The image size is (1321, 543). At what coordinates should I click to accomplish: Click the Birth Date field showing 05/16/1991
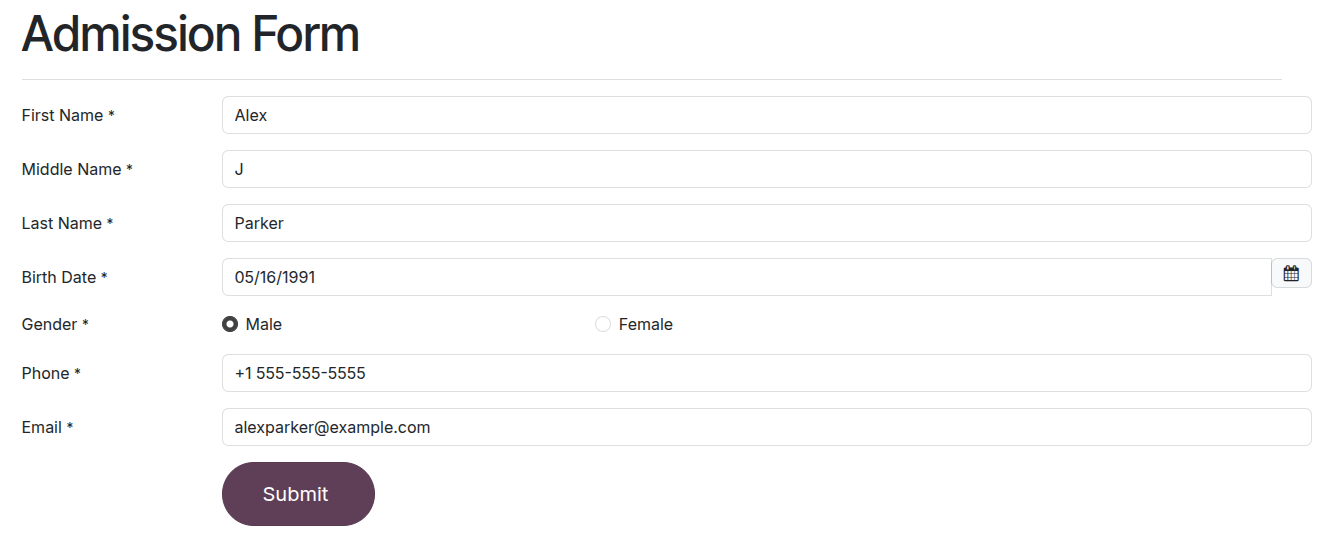pos(746,277)
